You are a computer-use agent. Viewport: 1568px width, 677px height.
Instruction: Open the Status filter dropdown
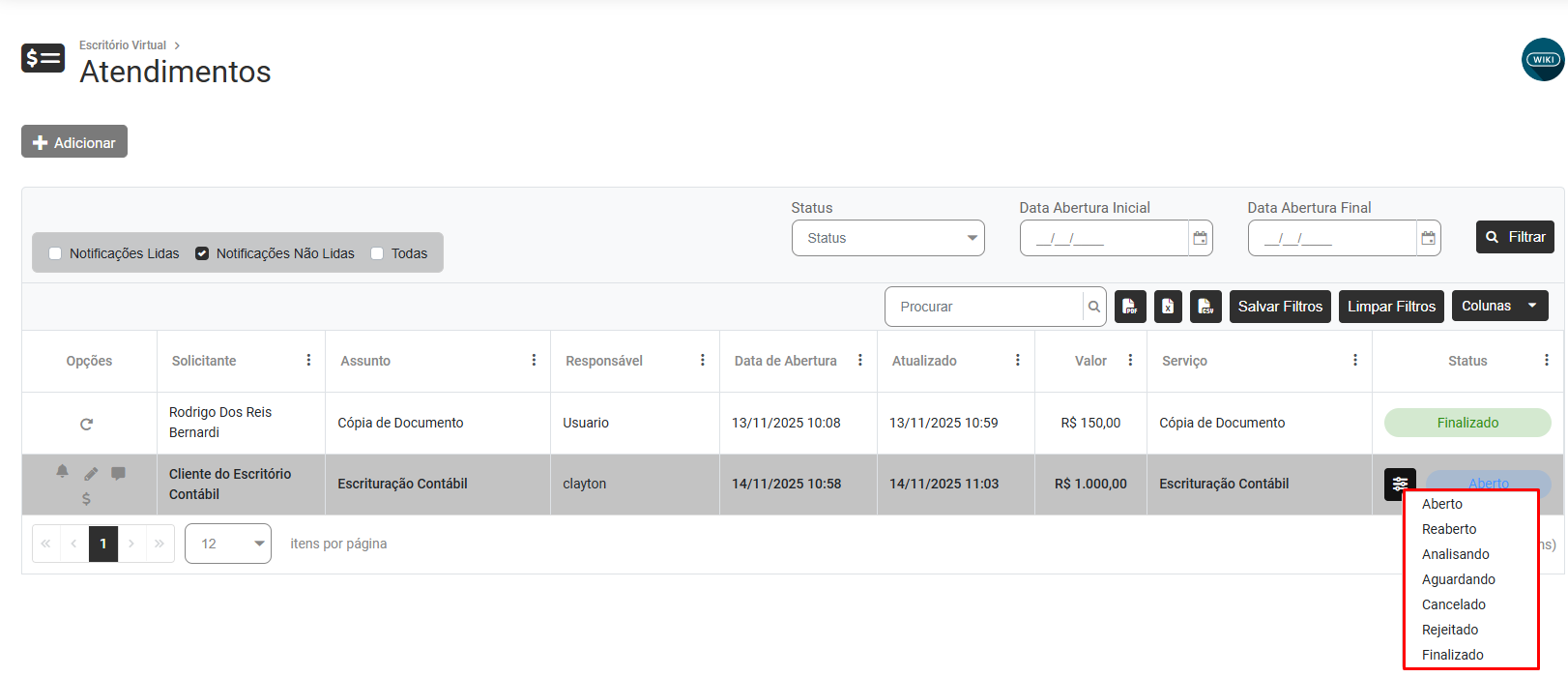887,238
